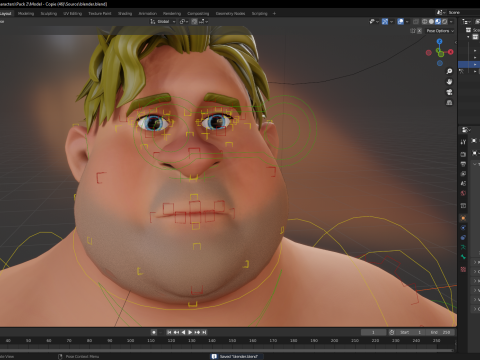
Task: Open the Render properties tab
Action: (x=463, y=154)
